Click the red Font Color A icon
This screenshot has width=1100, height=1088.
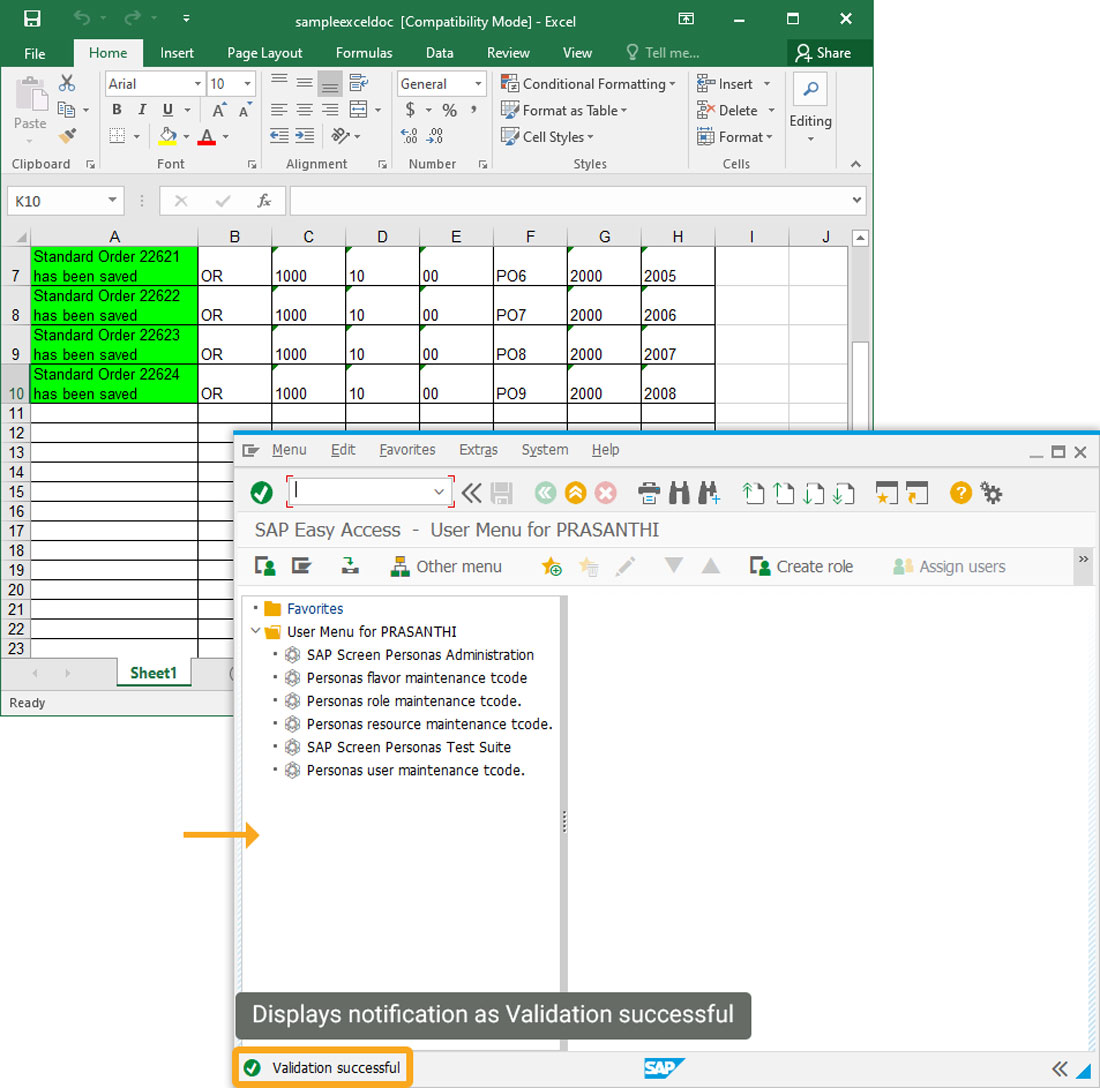coord(206,136)
